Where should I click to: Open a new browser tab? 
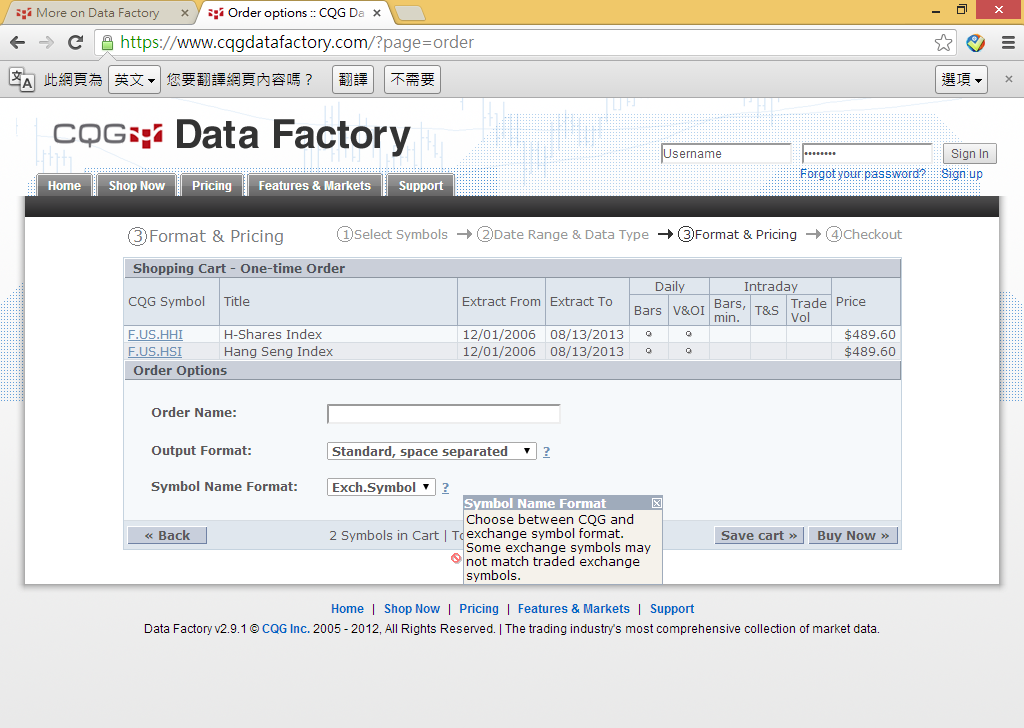(x=410, y=12)
